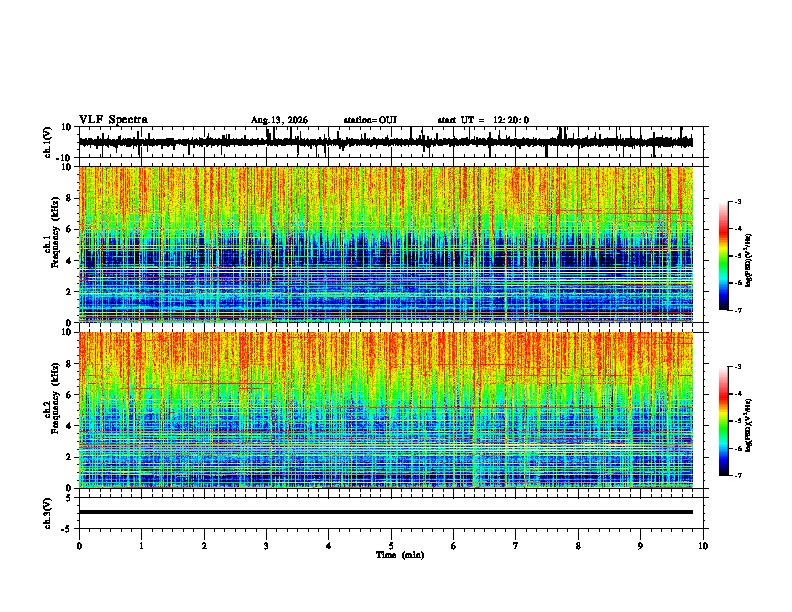Image resolution: width=792 pixels, height=612 pixels.
Task: Click the ch.1 spectrogram color bar
Action: pyautogui.click(x=724, y=256)
